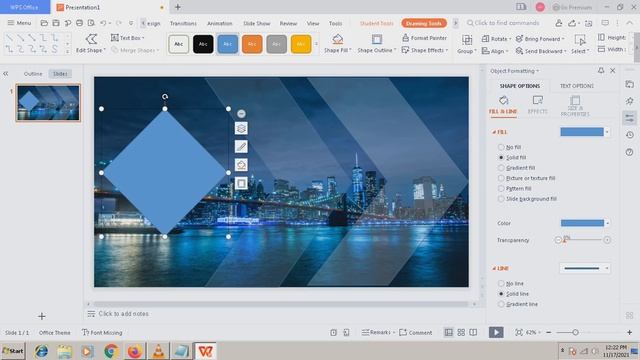Click Font Missing notice
The image size is (640, 360).
click(102, 332)
